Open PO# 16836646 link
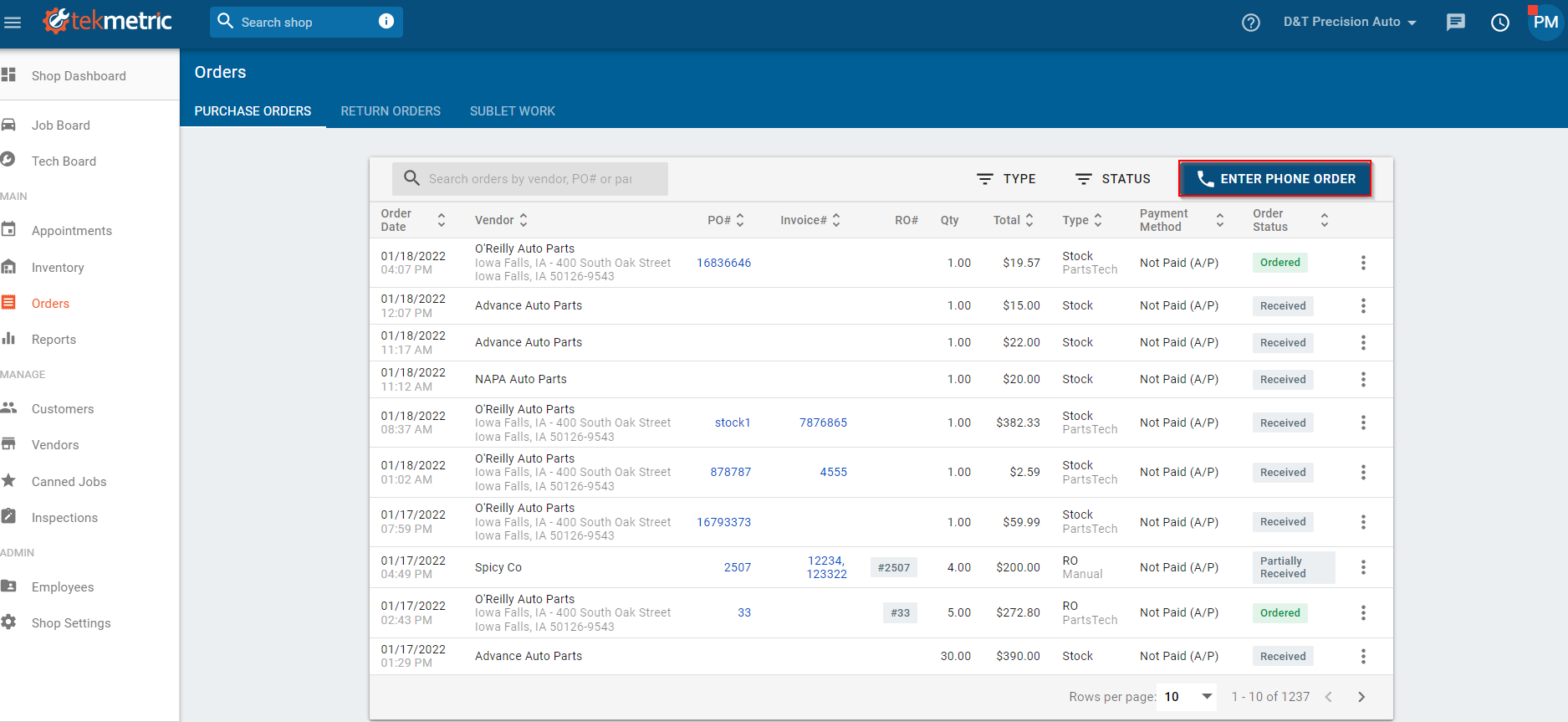The image size is (1568, 722). click(x=723, y=263)
